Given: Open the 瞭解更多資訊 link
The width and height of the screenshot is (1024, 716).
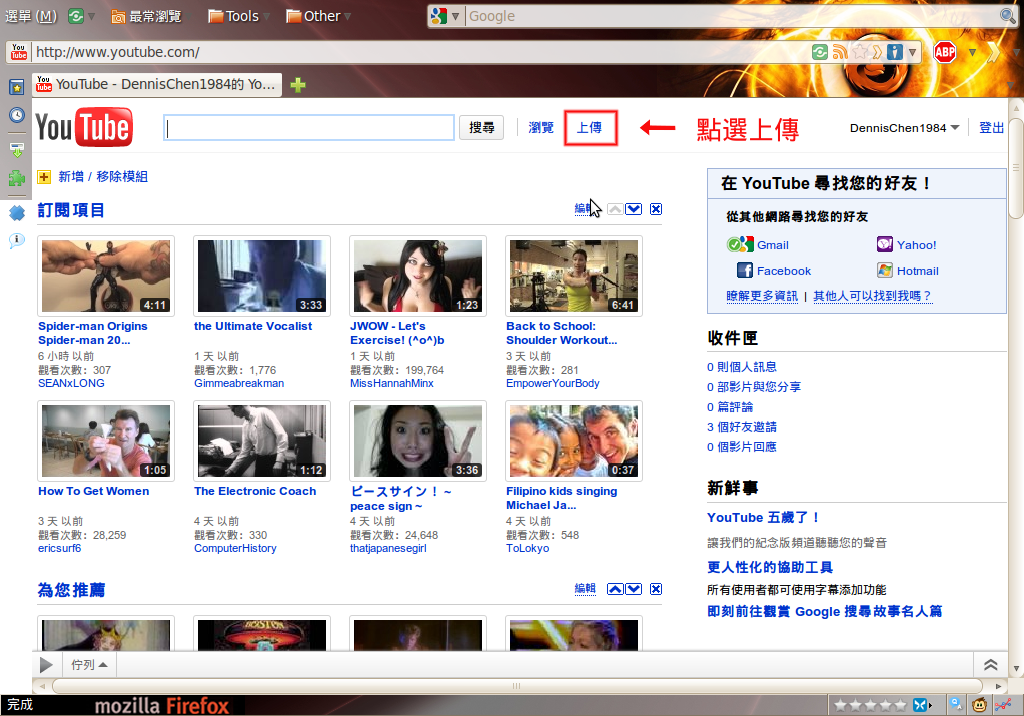Looking at the screenshot, I should (761, 296).
